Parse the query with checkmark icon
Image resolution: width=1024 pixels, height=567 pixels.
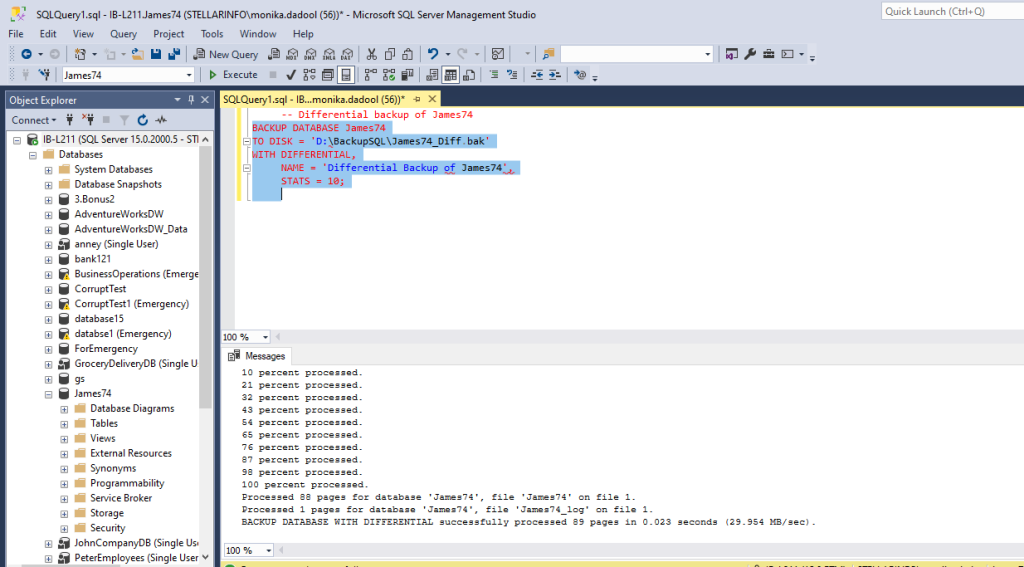(291, 75)
